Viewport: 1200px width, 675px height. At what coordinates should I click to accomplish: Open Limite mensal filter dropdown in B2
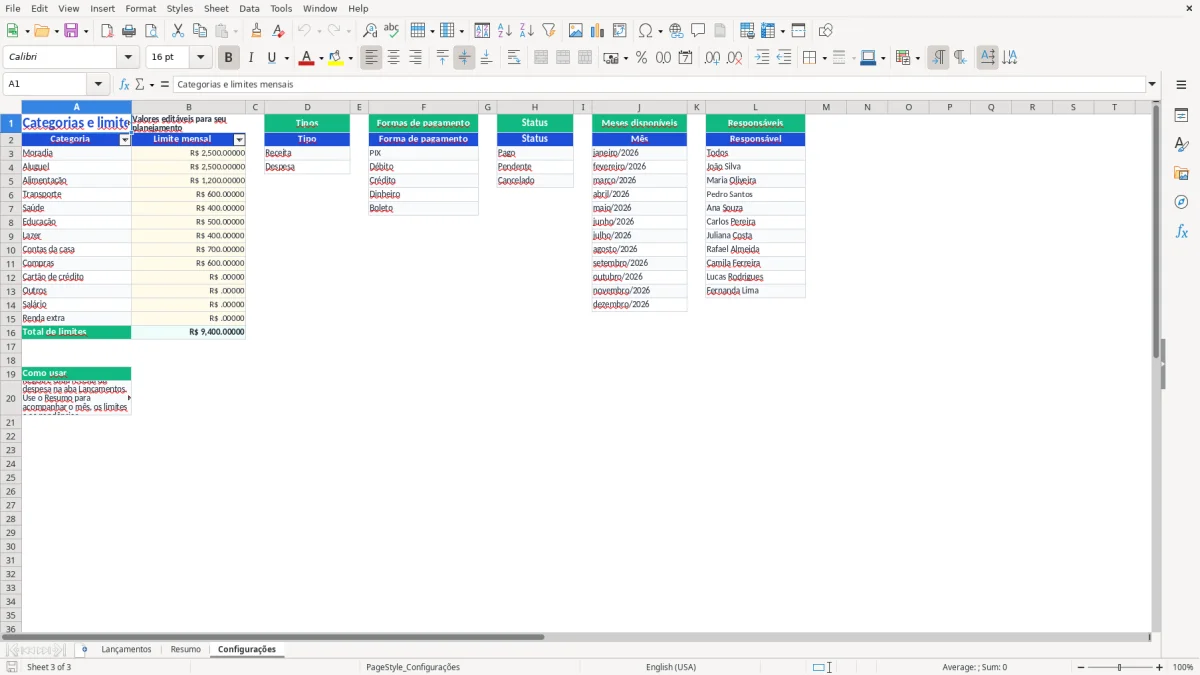[239, 140]
